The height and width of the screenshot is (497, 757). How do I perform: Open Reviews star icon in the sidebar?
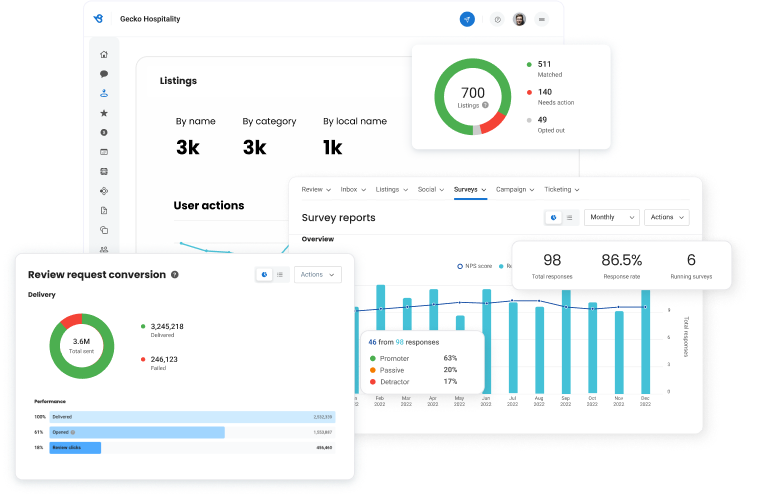click(104, 113)
